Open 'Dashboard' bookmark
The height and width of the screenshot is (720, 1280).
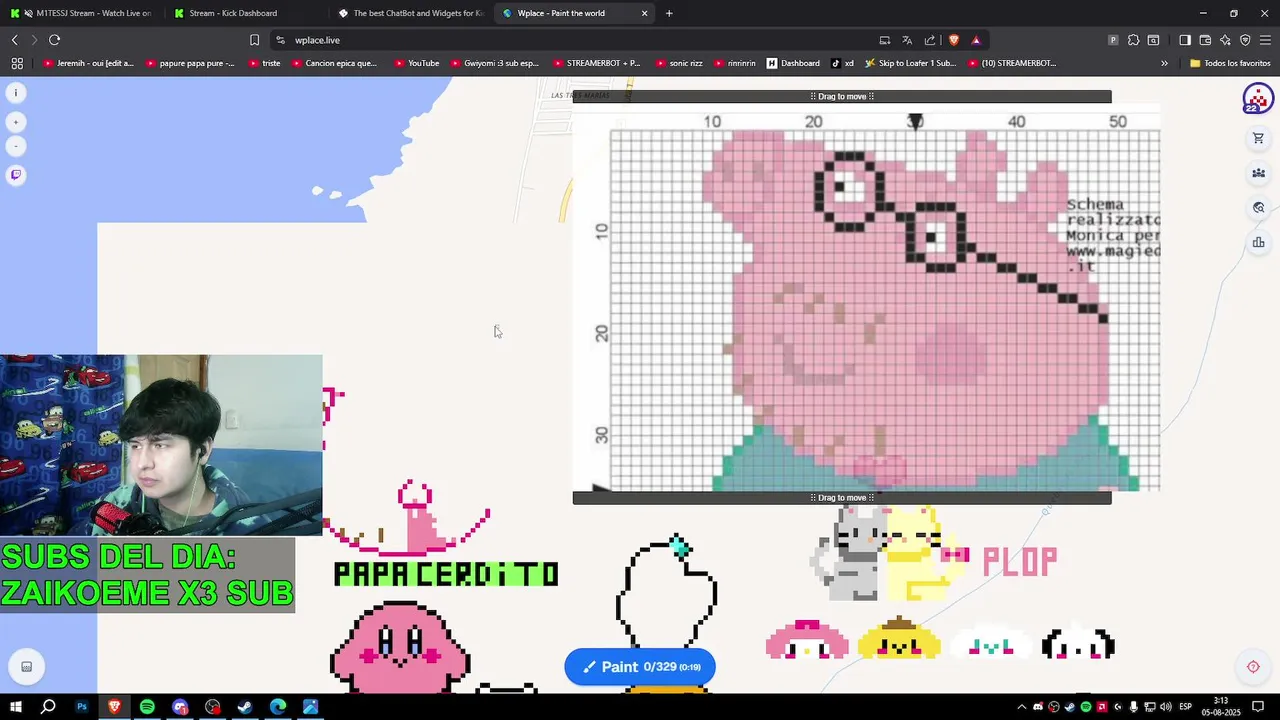point(793,63)
